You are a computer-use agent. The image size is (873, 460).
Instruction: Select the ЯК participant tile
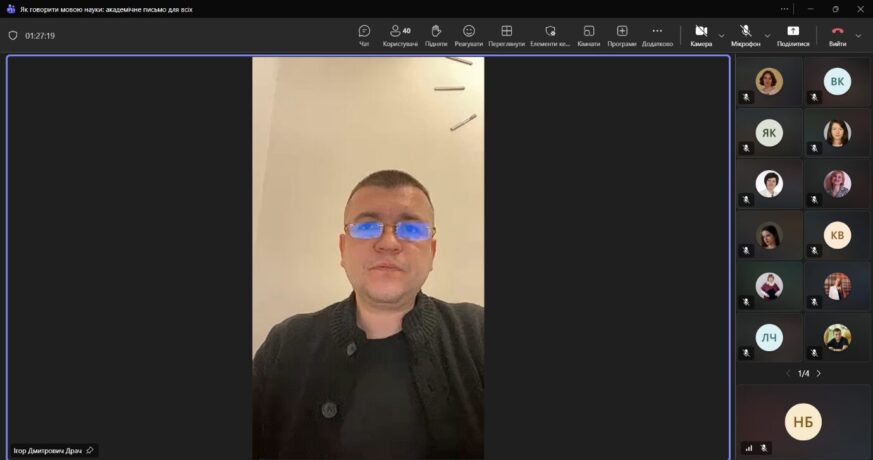769,132
